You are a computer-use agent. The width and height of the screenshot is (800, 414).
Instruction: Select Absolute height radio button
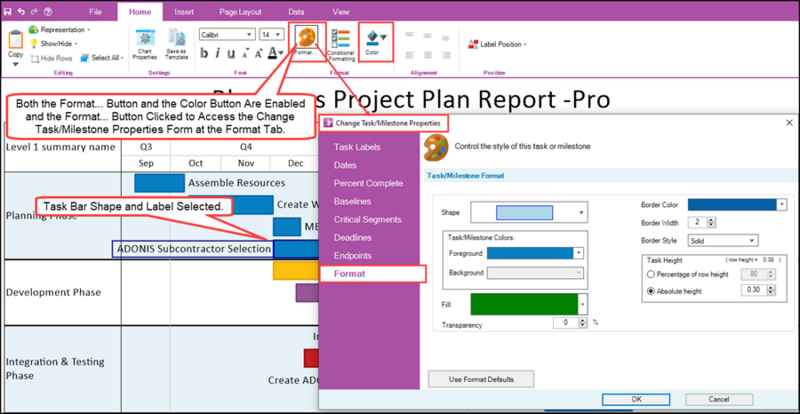(x=651, y=291)
